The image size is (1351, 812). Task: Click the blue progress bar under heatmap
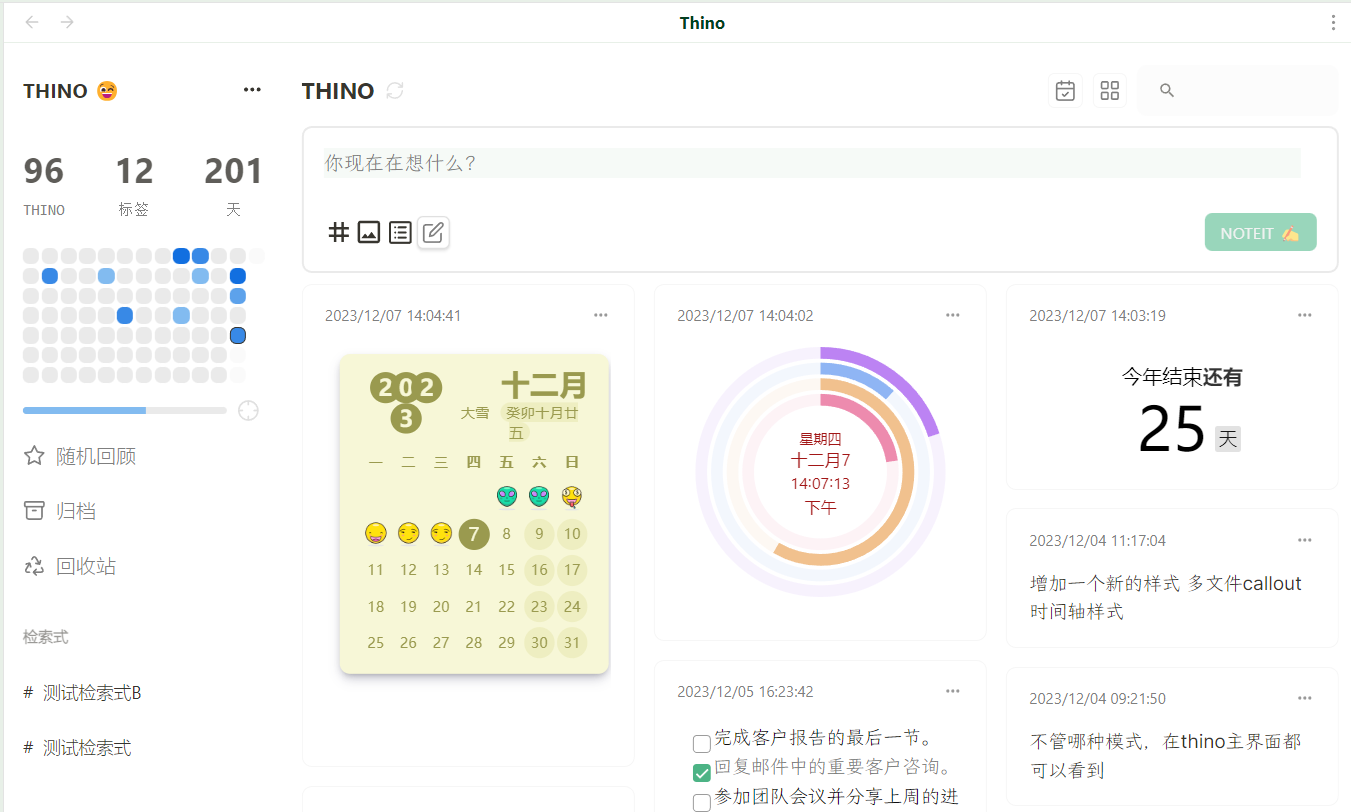tap(125, 411)
